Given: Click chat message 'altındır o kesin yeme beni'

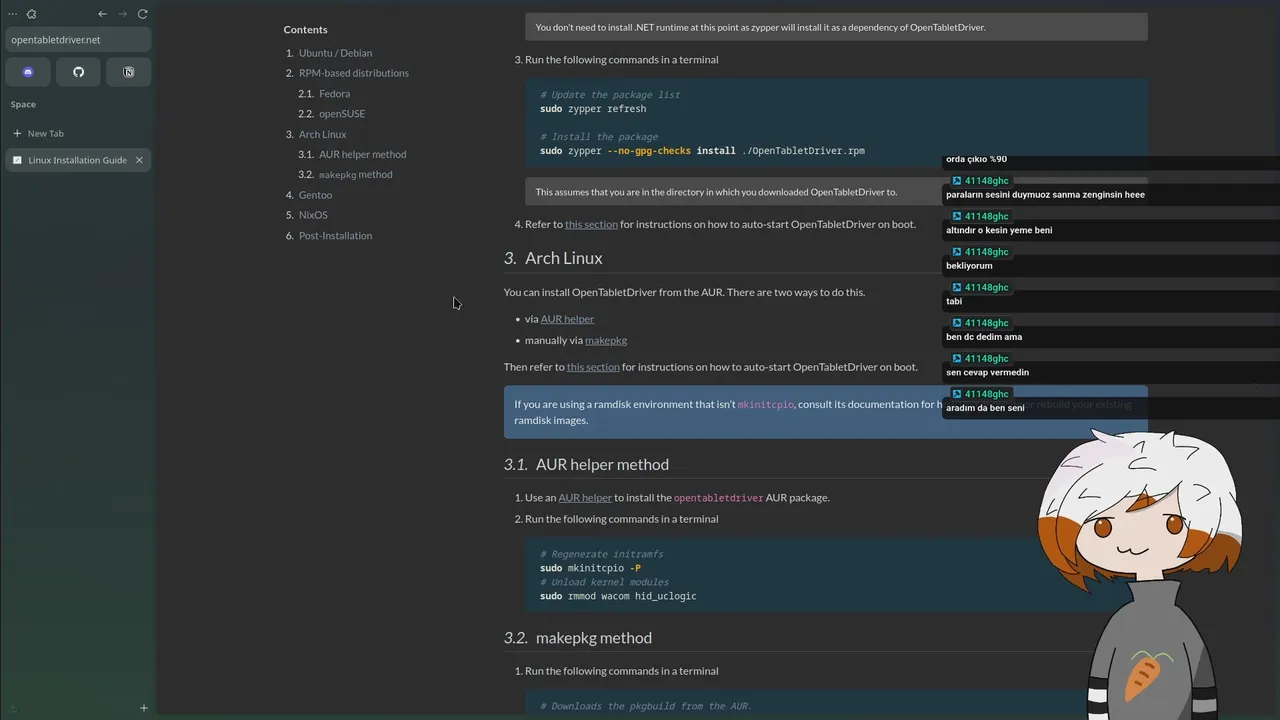Looking at the screenshot, I should pyautogui.click(x=999, y=230).
